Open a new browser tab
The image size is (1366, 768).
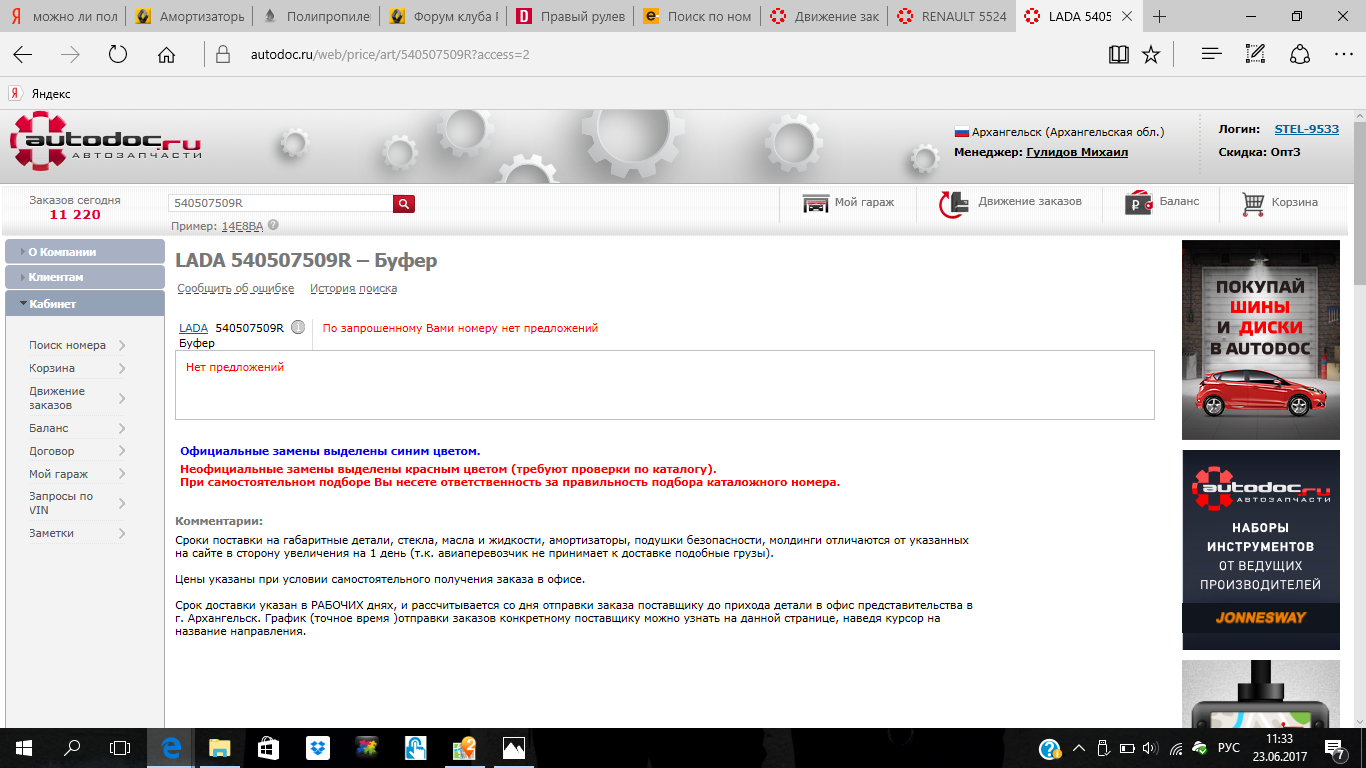(x=1160, y=16)
